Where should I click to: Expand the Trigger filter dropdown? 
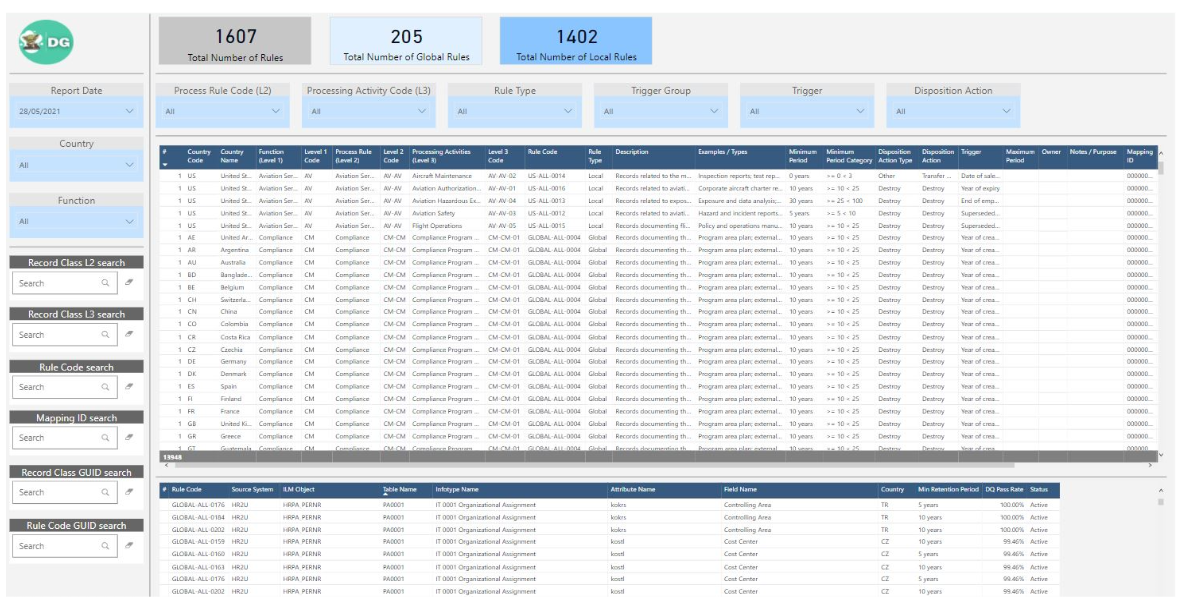click(807, 111)
